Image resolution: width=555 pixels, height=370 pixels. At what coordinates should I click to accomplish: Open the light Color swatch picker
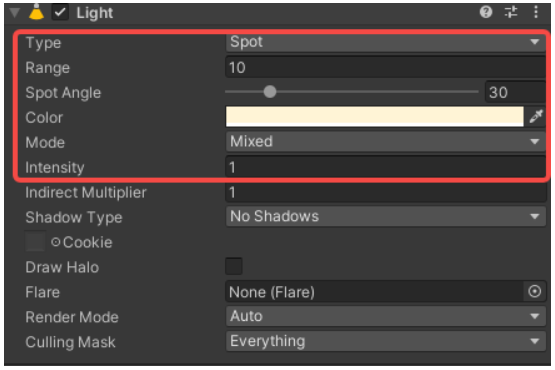(x=374, y=116)
